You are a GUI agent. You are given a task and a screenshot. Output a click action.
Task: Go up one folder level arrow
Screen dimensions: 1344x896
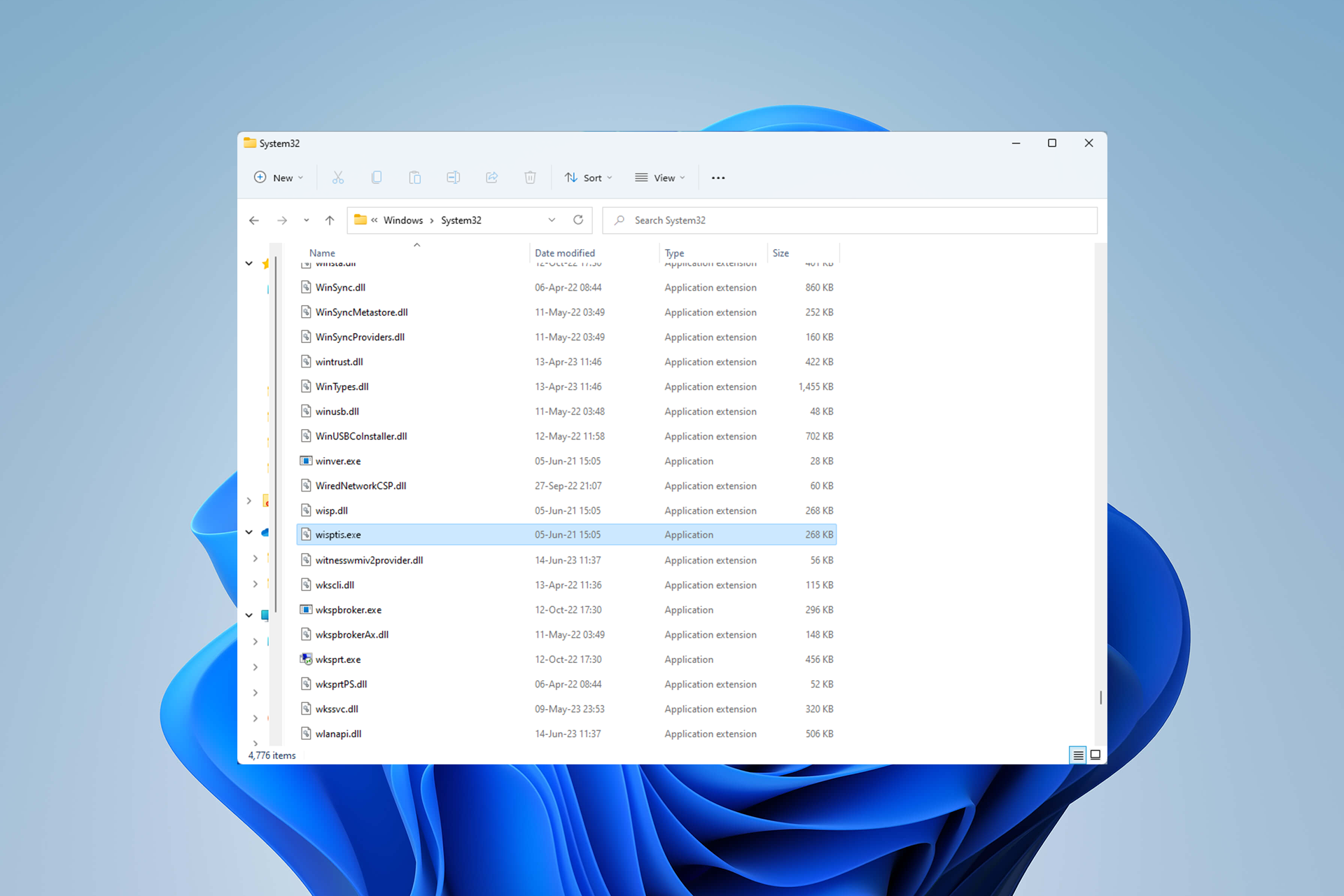(330, 220)
